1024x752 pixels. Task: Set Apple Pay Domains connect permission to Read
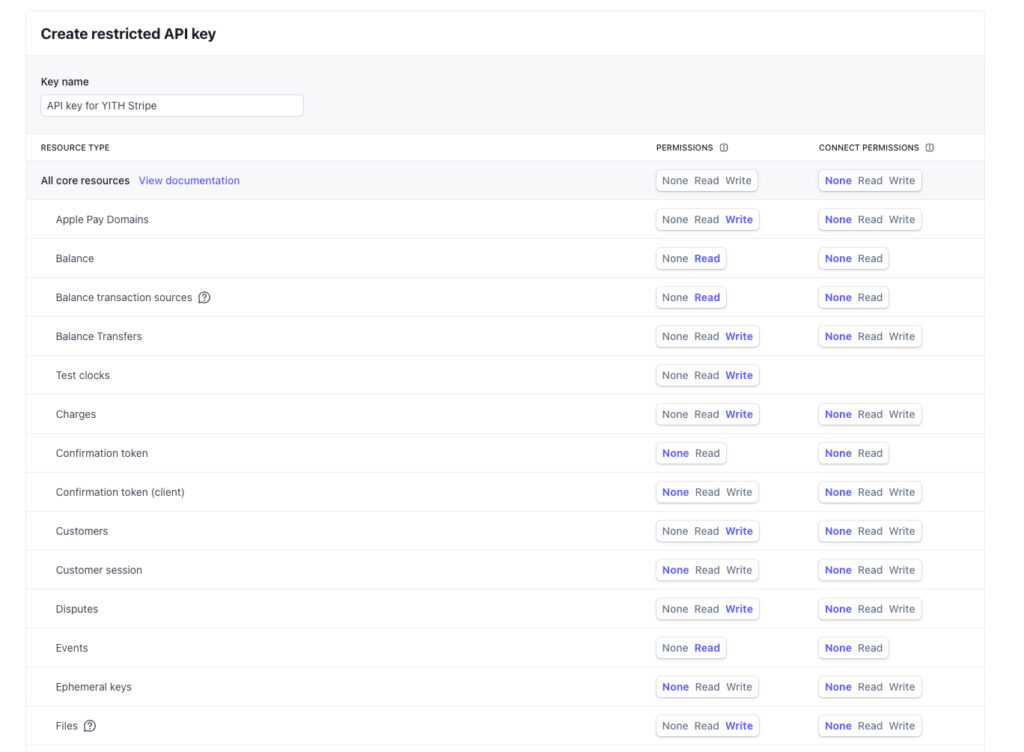point(870,220)
